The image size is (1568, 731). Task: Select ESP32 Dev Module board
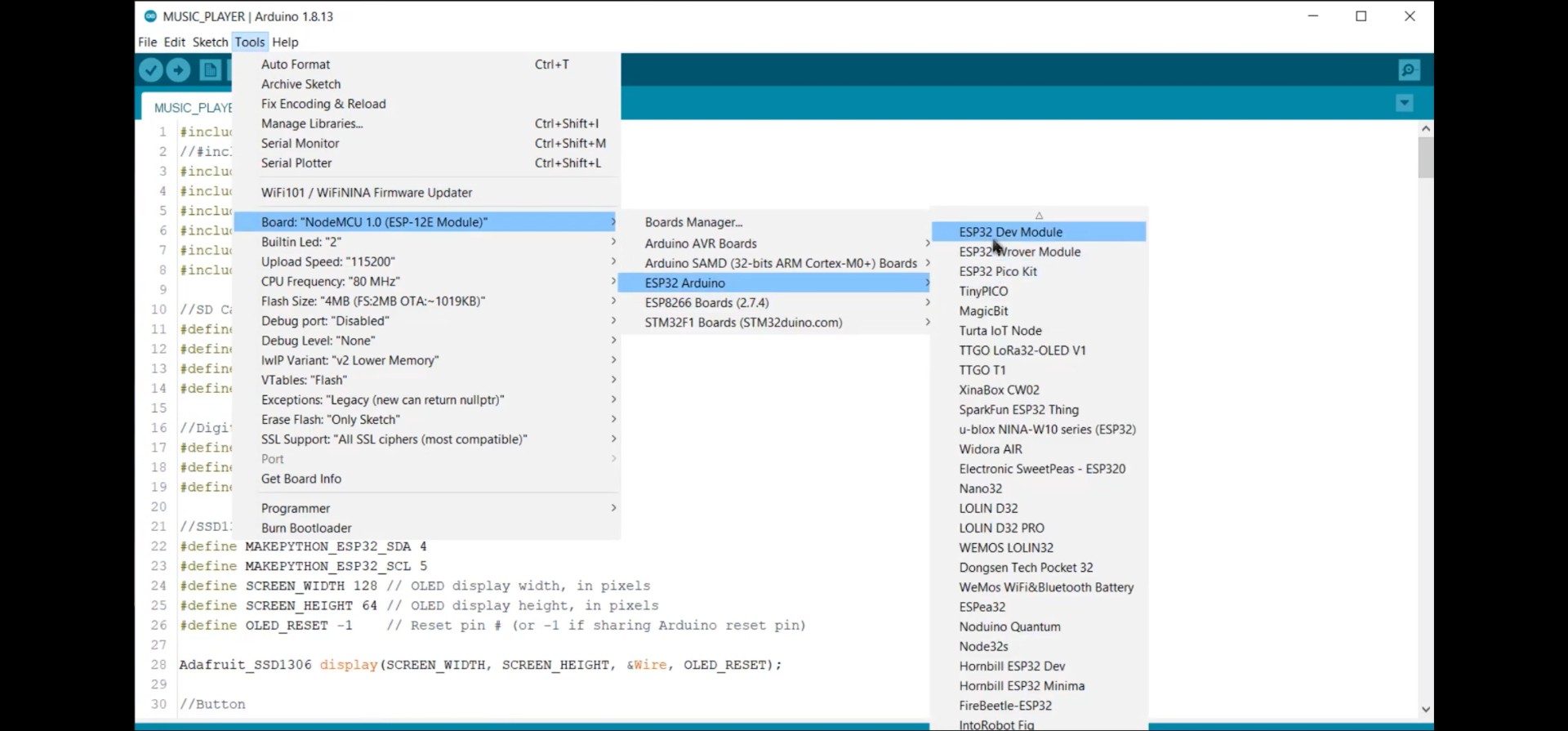(x=1010, y=232)
